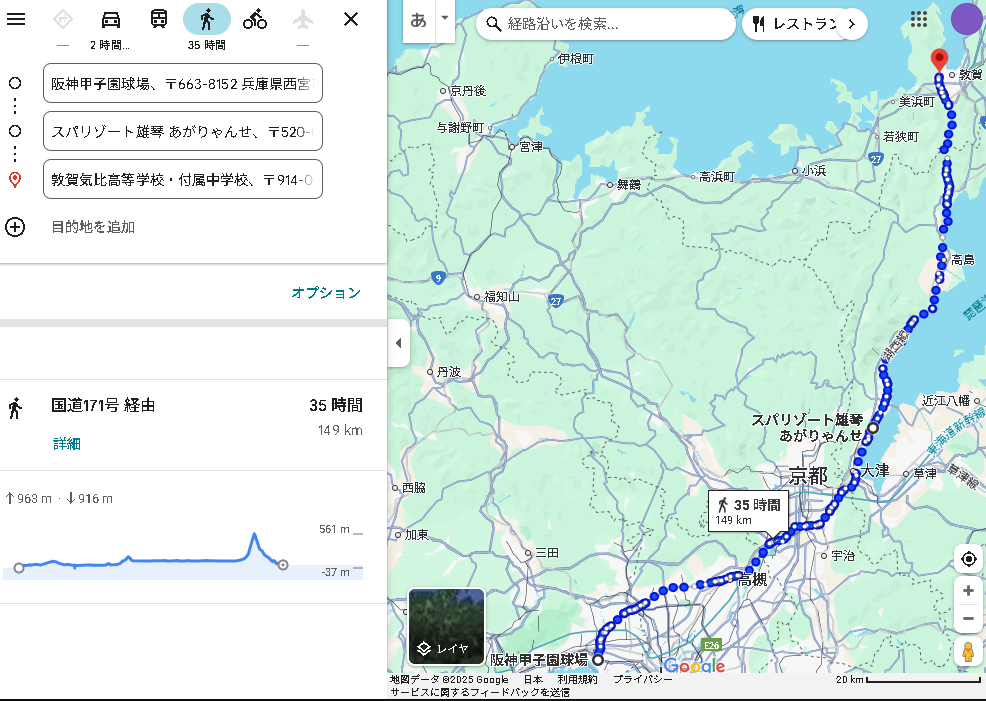Click the add destination plus icon

pyautogui.click(x=15, y=227)
